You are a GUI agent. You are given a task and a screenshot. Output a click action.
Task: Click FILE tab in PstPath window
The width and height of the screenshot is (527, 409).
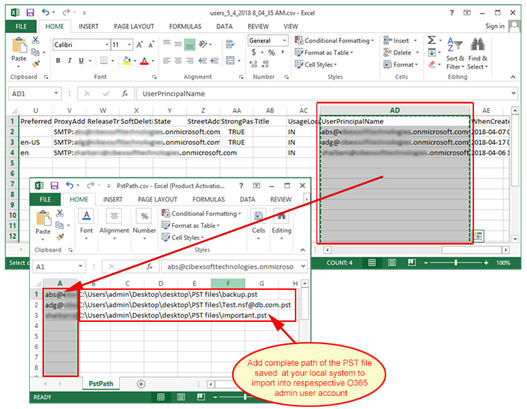point(45,199)
